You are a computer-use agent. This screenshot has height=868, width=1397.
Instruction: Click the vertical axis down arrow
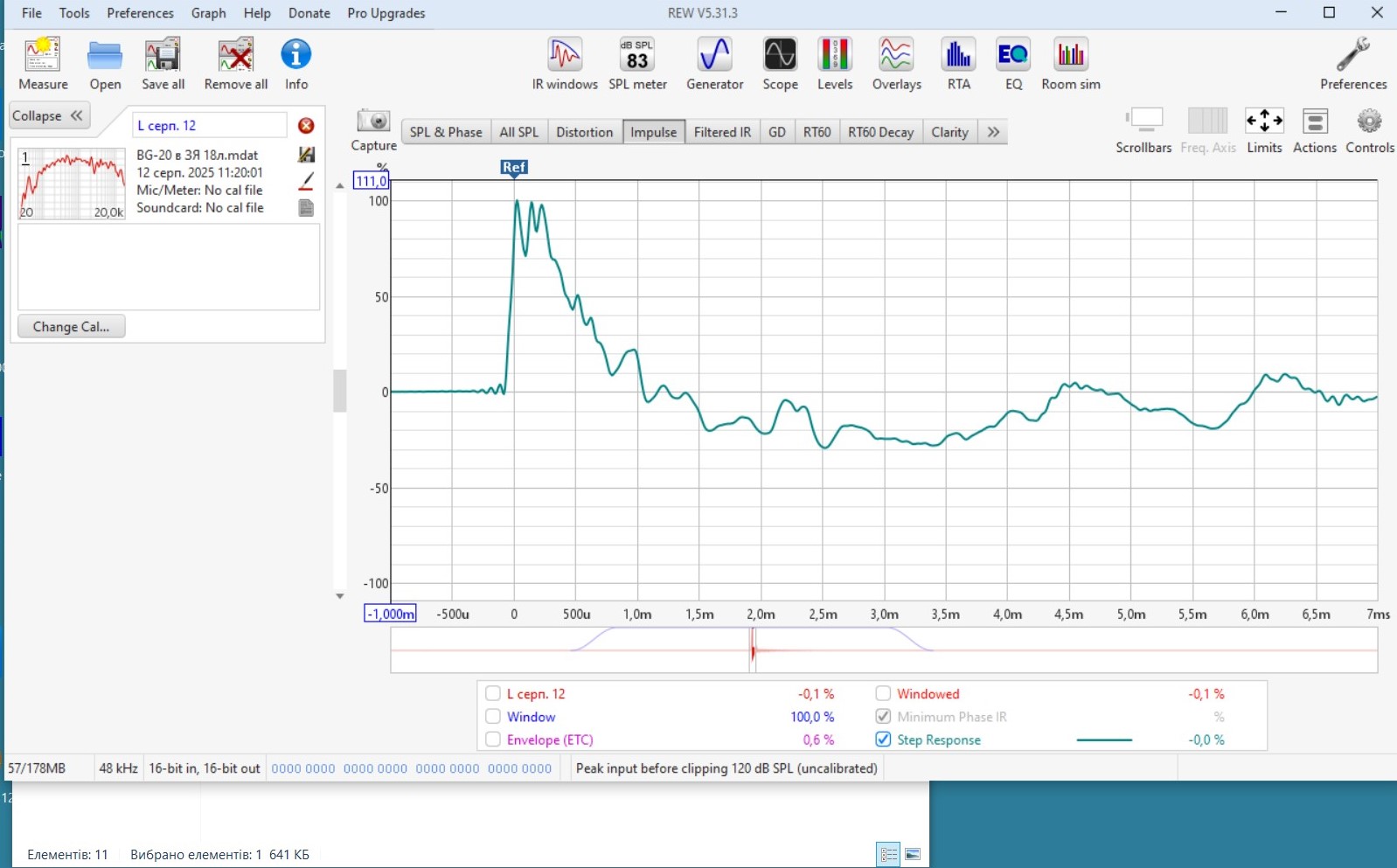(340, 596)
